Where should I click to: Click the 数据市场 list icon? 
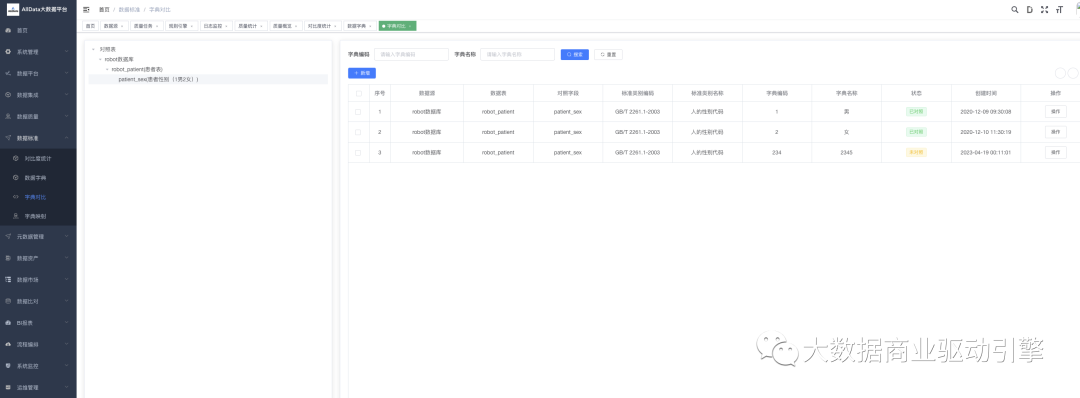(8, 280)
